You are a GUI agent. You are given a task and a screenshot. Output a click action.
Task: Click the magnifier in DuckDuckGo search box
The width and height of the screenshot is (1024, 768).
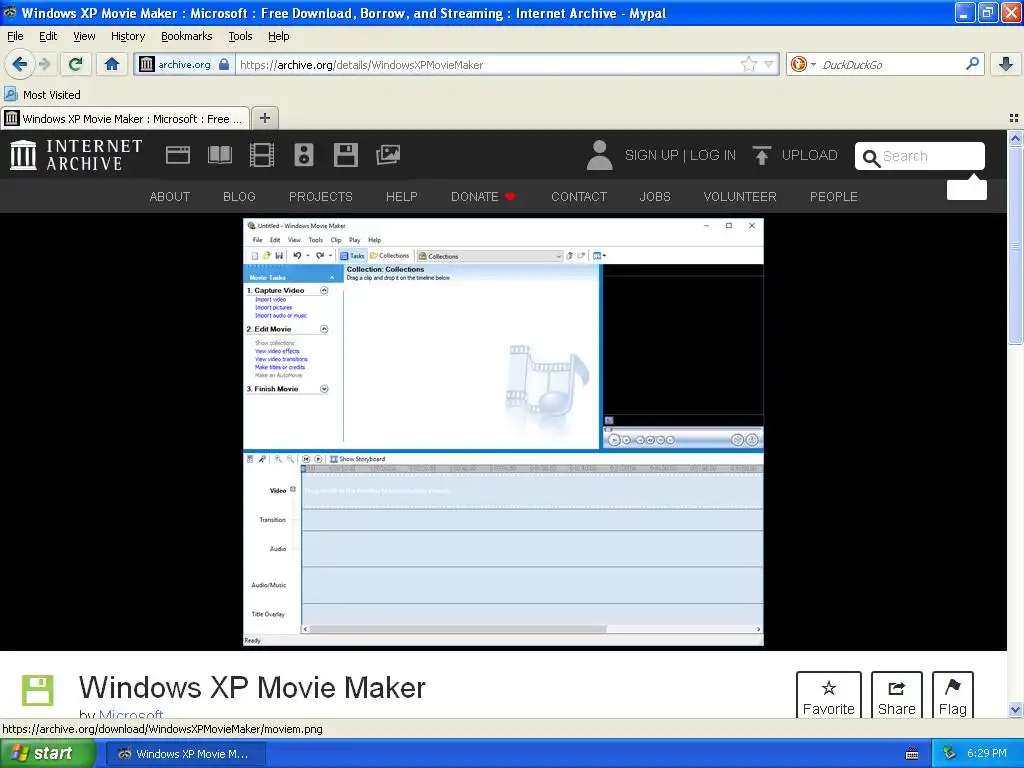click(972, 64)
